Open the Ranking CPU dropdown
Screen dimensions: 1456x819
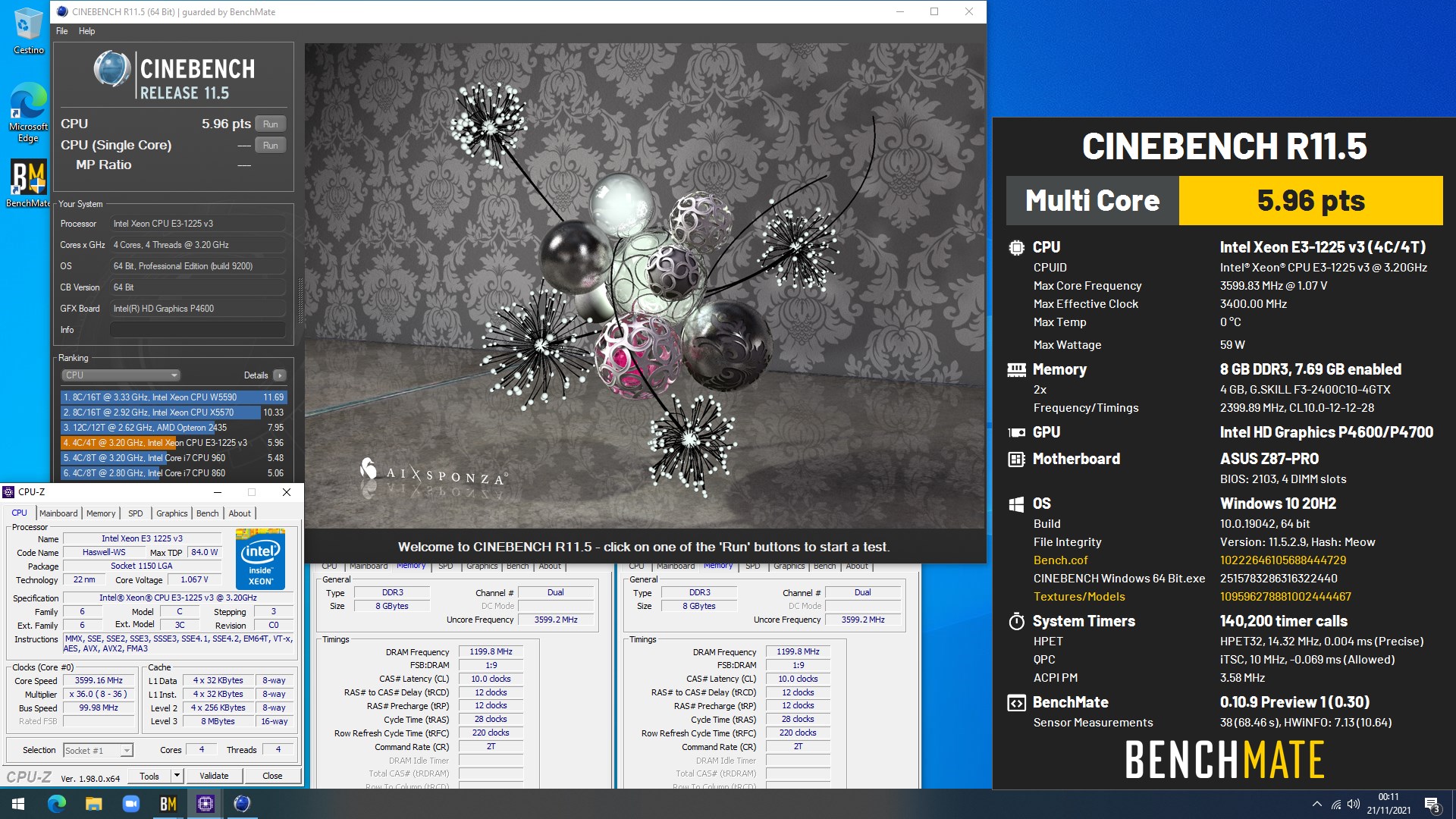(121, 375)
